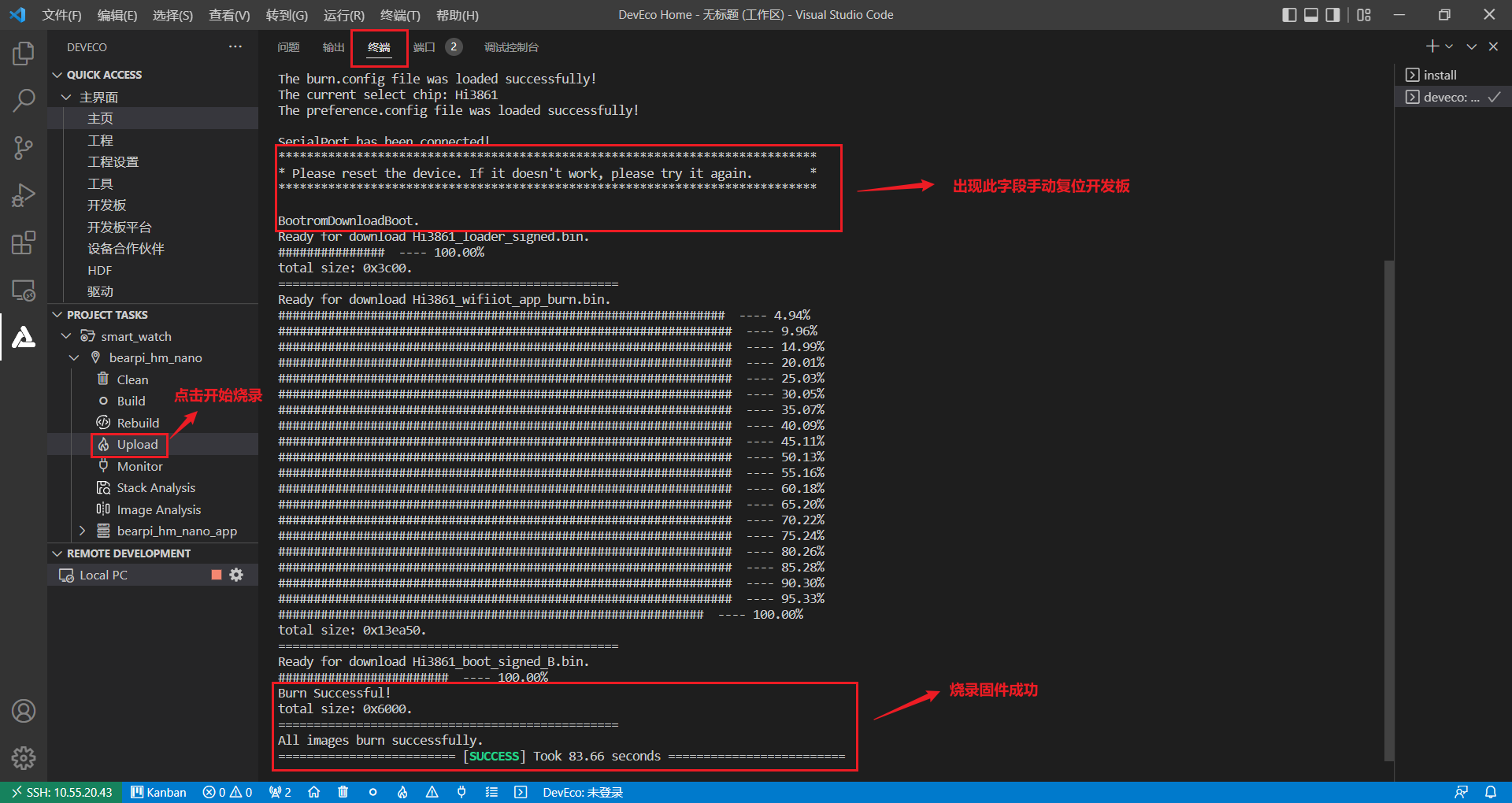
Task: Click the status bar monitor plug icon
Action: point(461,792)
